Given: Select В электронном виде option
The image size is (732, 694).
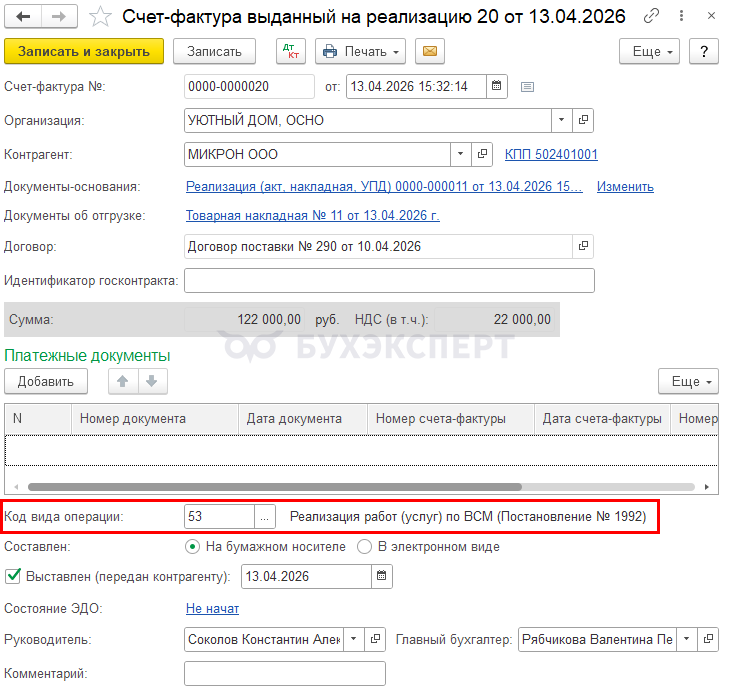Looking at the screenshot, I should [366, 547].
